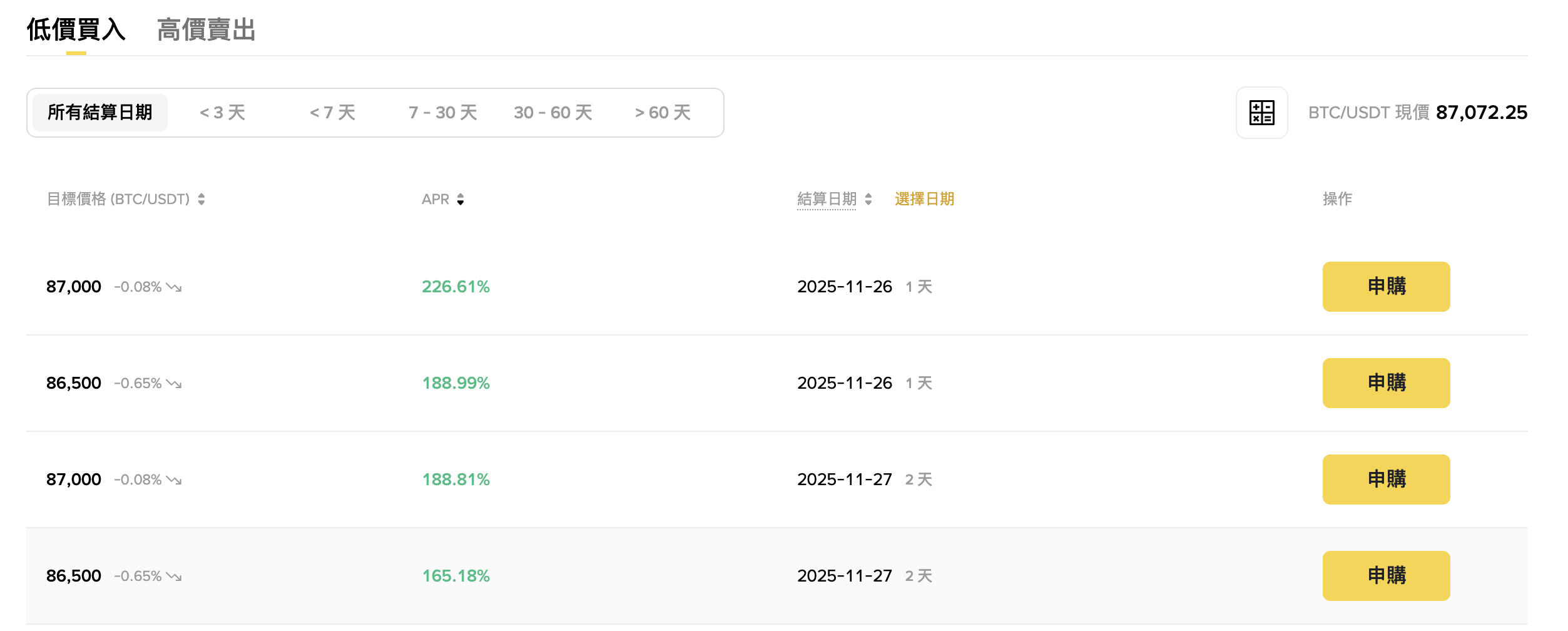Sort by 結算日期 column arrows

click(868, 200)
